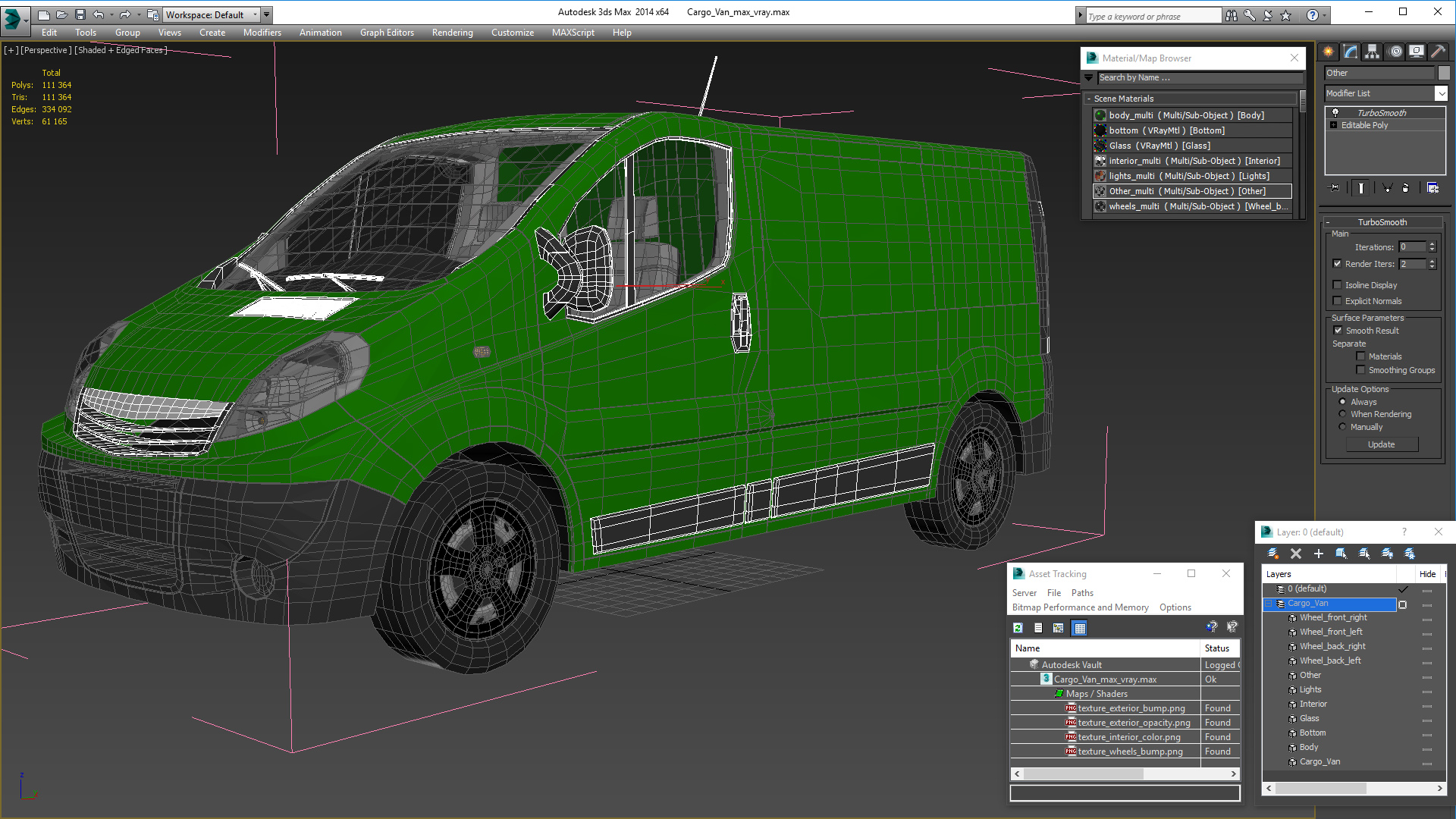Create new layer in Layer manager

[x=1273, y=554]
